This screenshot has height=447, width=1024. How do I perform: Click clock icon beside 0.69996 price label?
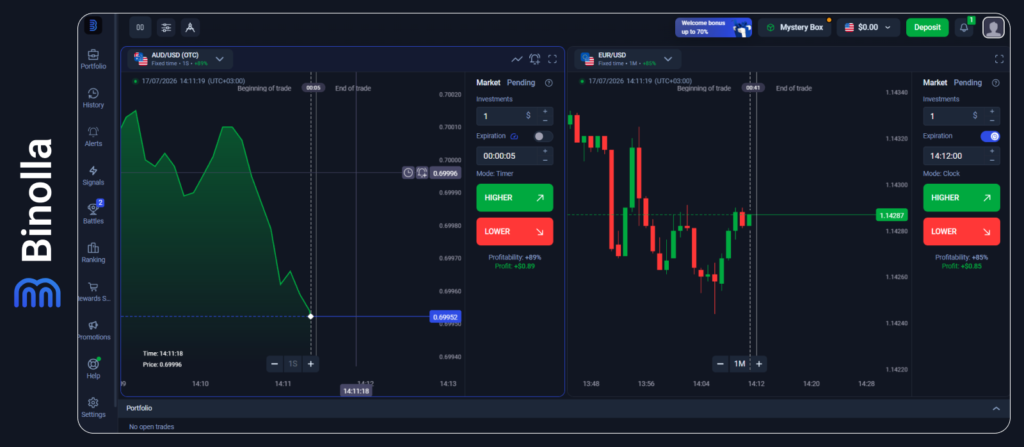coord(408,173)
